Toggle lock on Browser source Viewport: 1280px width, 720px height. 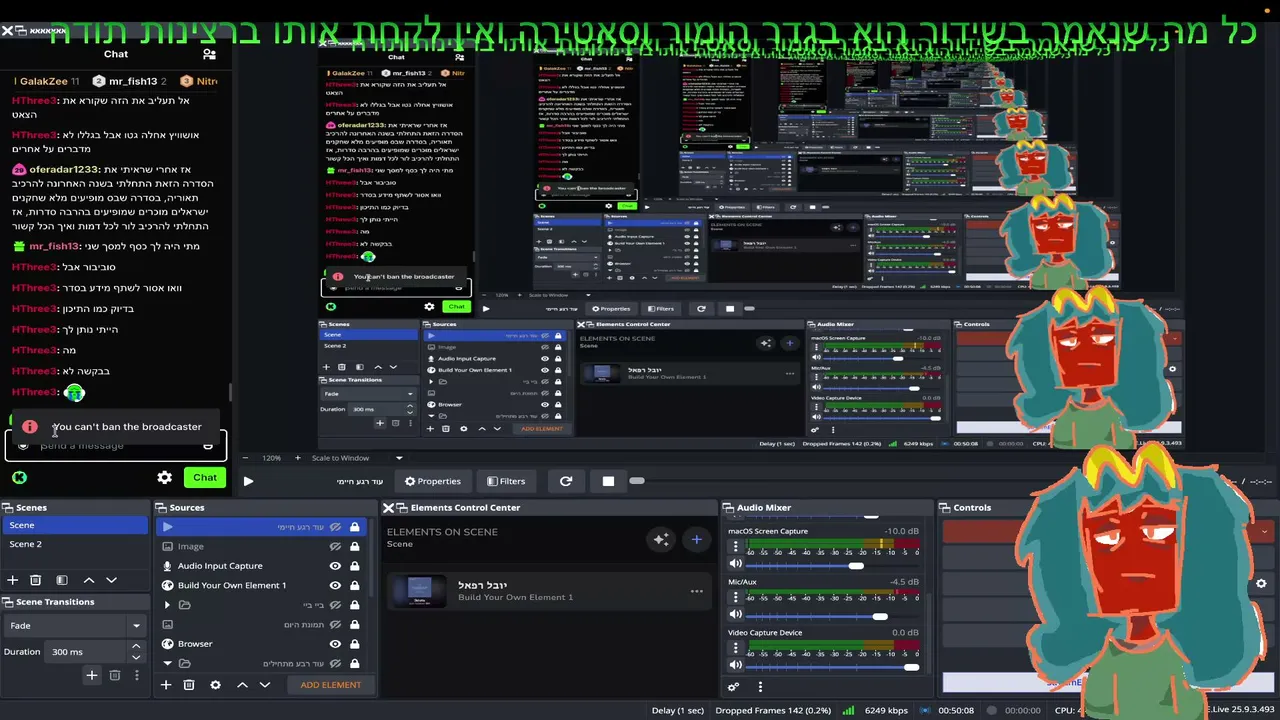click(x=354, y=644)
